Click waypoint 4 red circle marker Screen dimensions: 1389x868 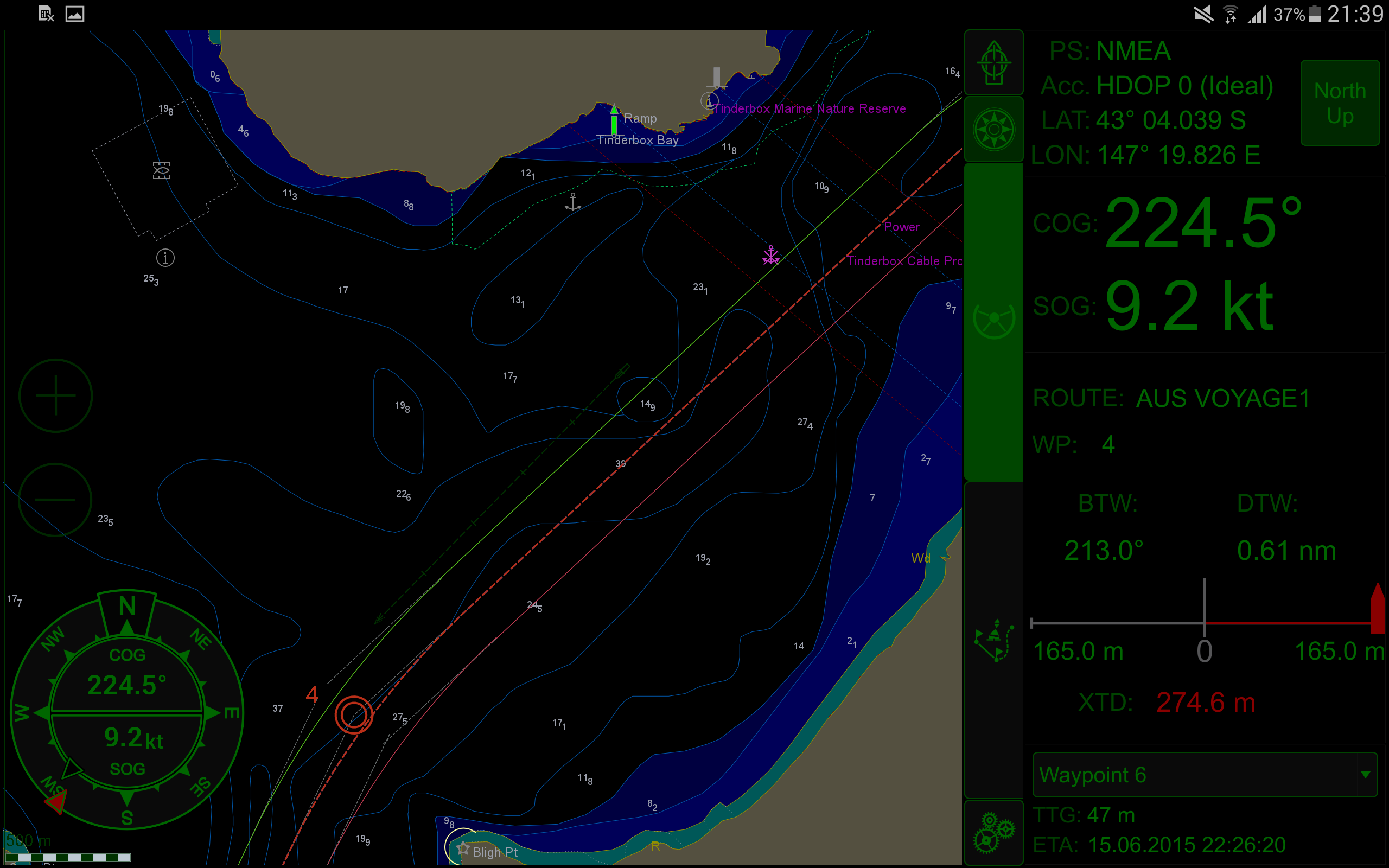pyautogui.click(x=354, y=714)
